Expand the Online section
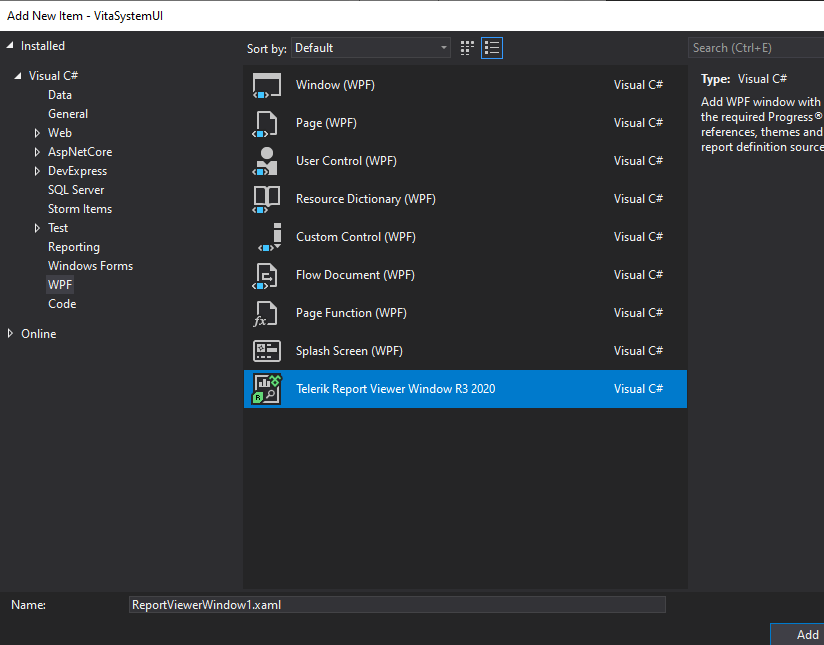Screen dimensions: 824x645 click(x=11, y=334)
